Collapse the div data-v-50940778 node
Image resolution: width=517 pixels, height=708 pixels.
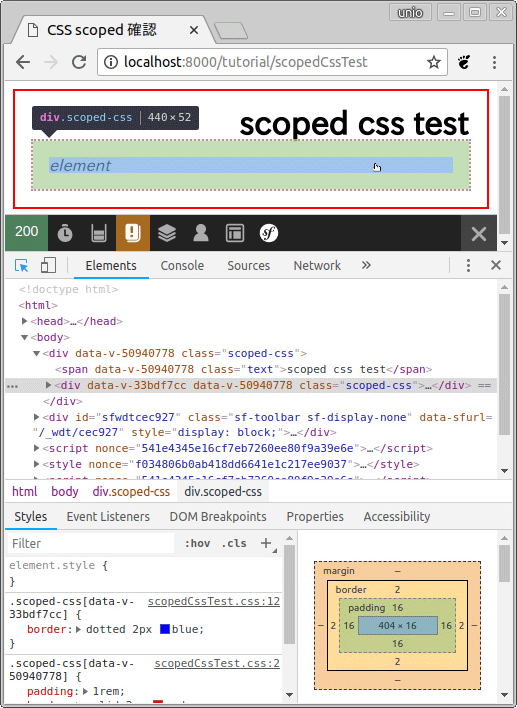[37, 354]
